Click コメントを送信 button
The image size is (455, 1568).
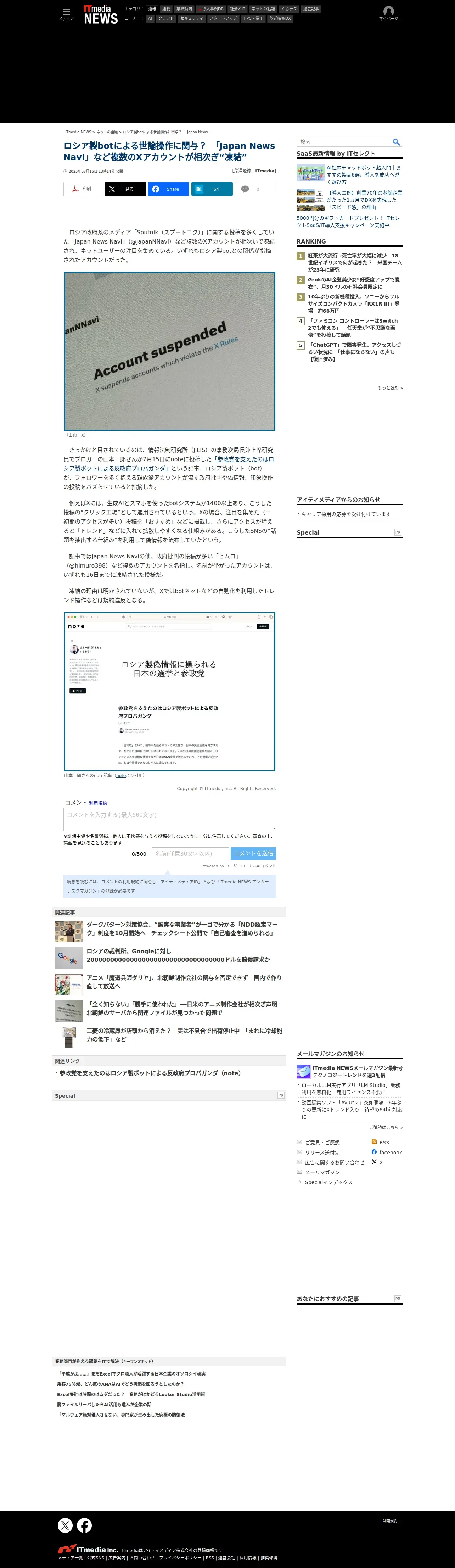click(253, 853)
